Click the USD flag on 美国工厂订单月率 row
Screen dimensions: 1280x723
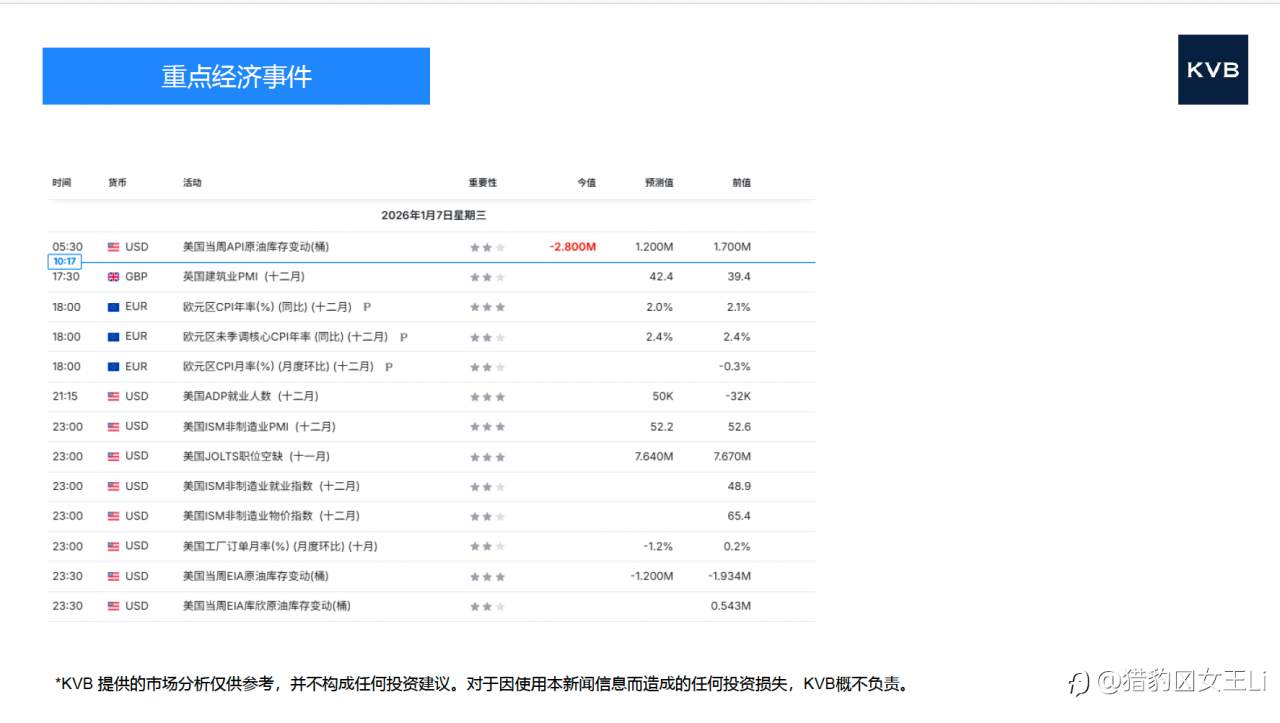[x=114, y=546]
